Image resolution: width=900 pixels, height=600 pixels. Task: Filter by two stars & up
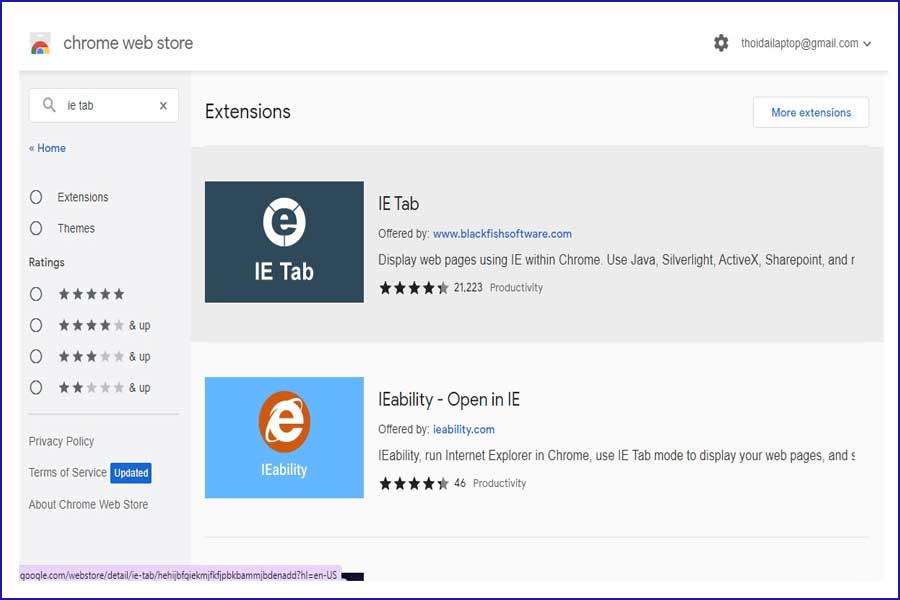[36, 388]
